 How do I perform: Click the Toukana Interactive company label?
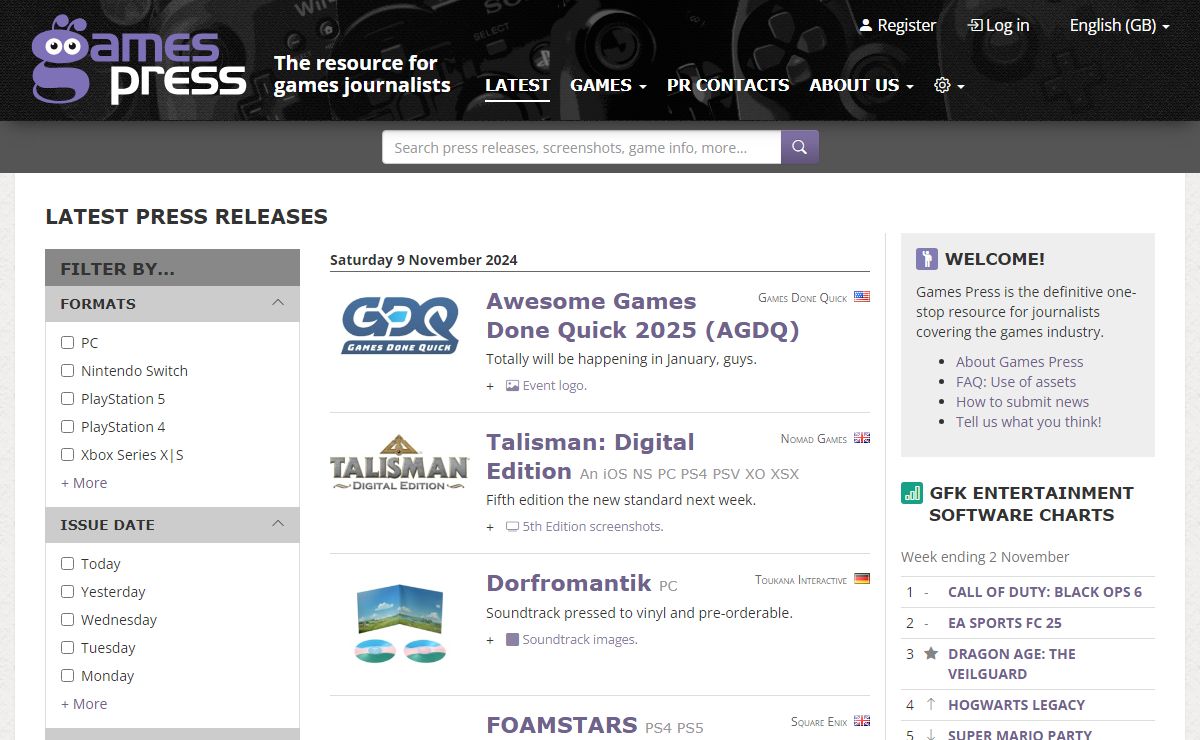pyautogui.click(x=801, y=580)
